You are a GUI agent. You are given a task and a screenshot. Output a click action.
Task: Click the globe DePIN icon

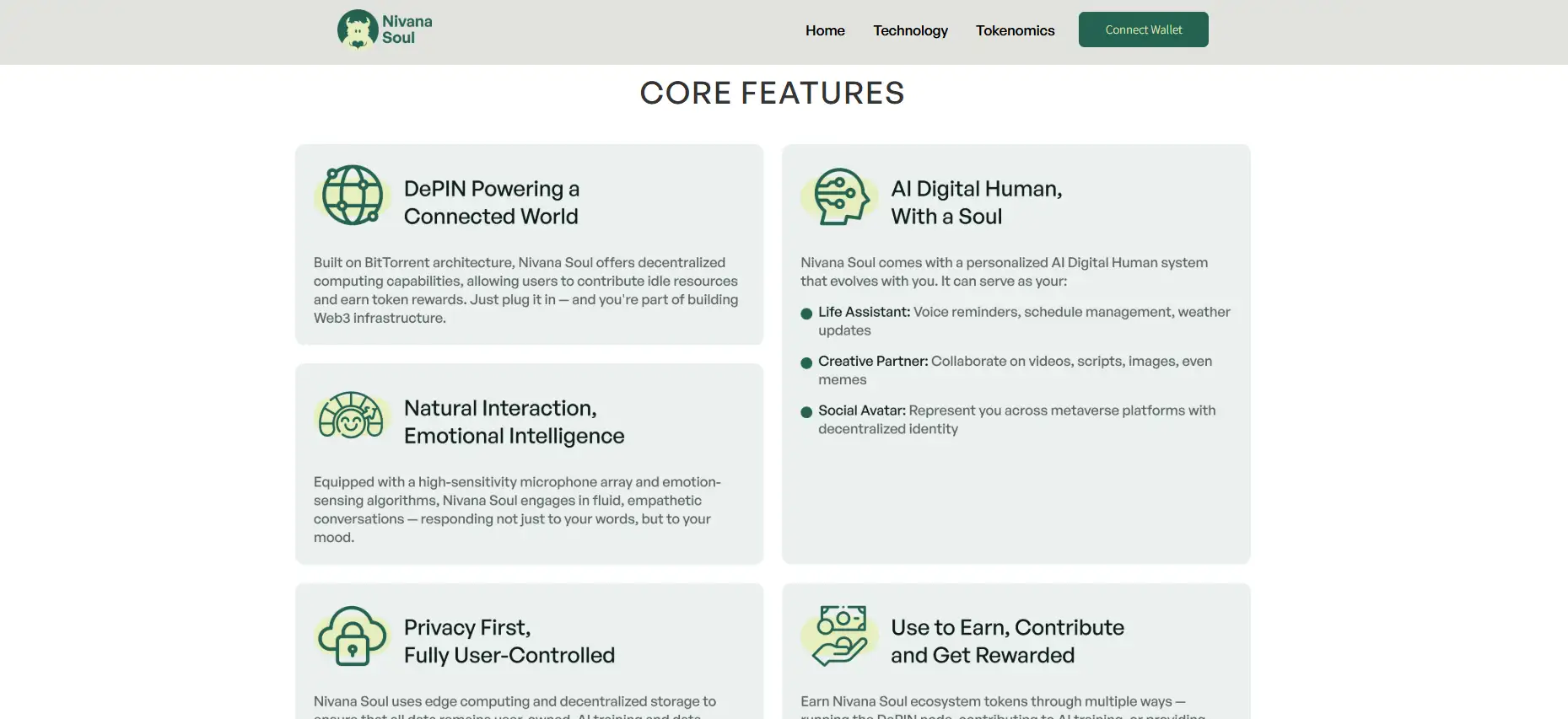[353, 195]
